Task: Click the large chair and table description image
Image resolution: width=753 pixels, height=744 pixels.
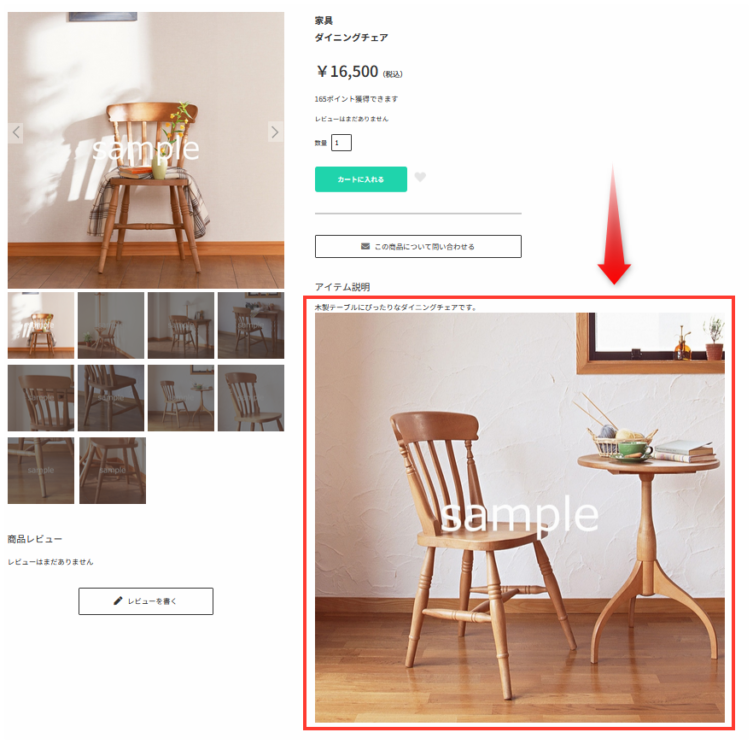Action: pos(520,518)
